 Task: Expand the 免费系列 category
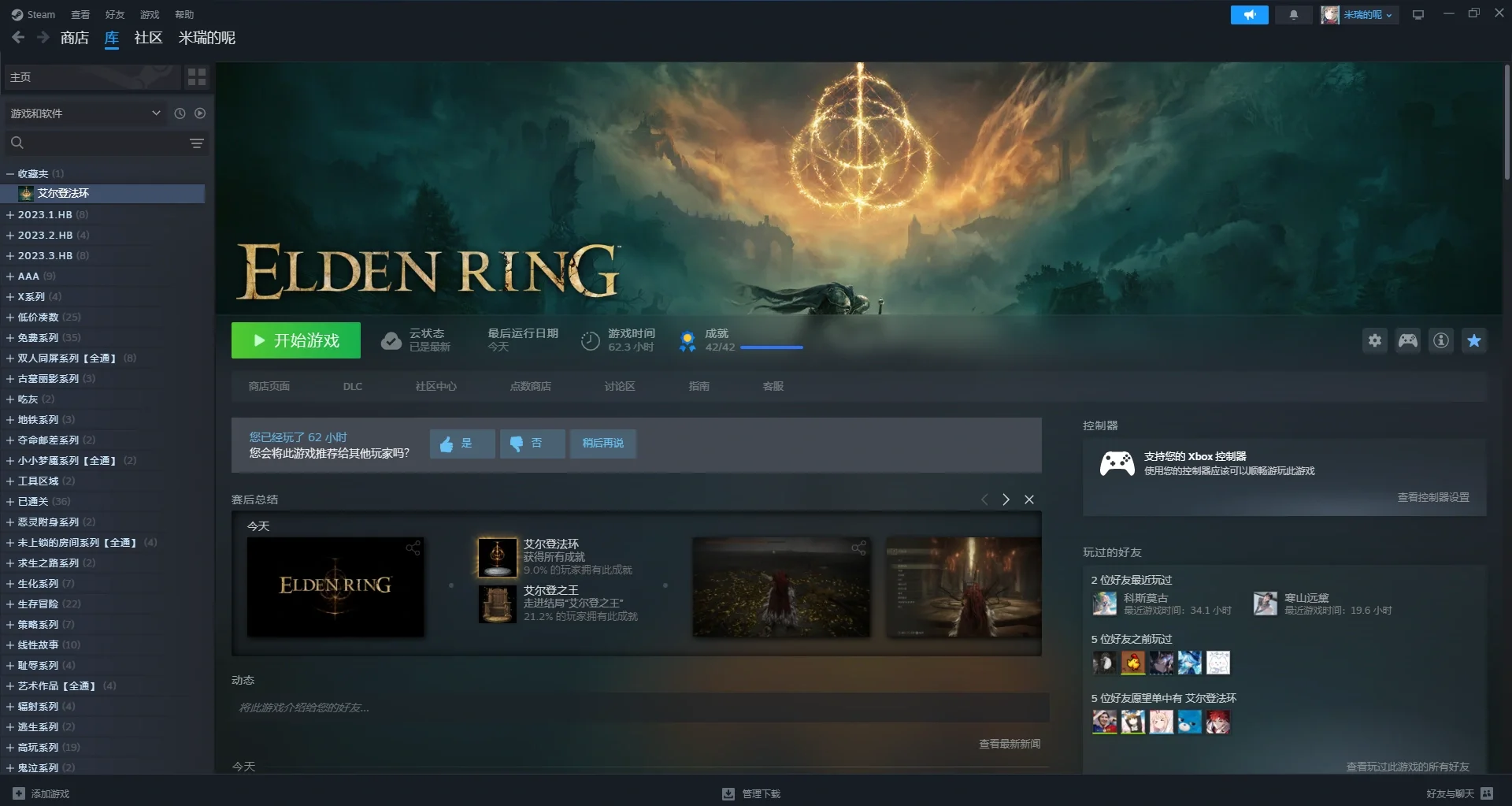[x=10, y=337]
